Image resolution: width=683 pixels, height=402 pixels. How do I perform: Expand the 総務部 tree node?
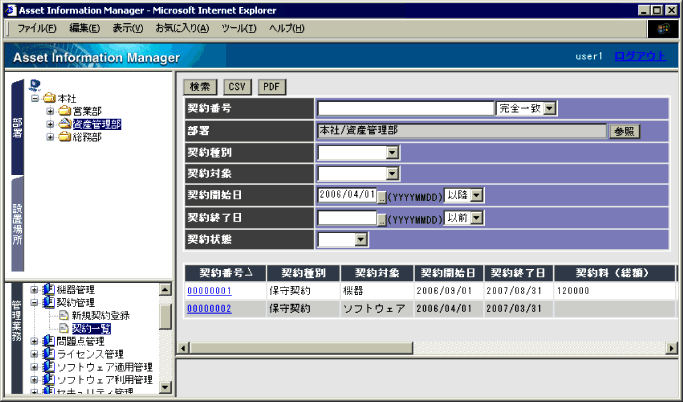[50, 137]
